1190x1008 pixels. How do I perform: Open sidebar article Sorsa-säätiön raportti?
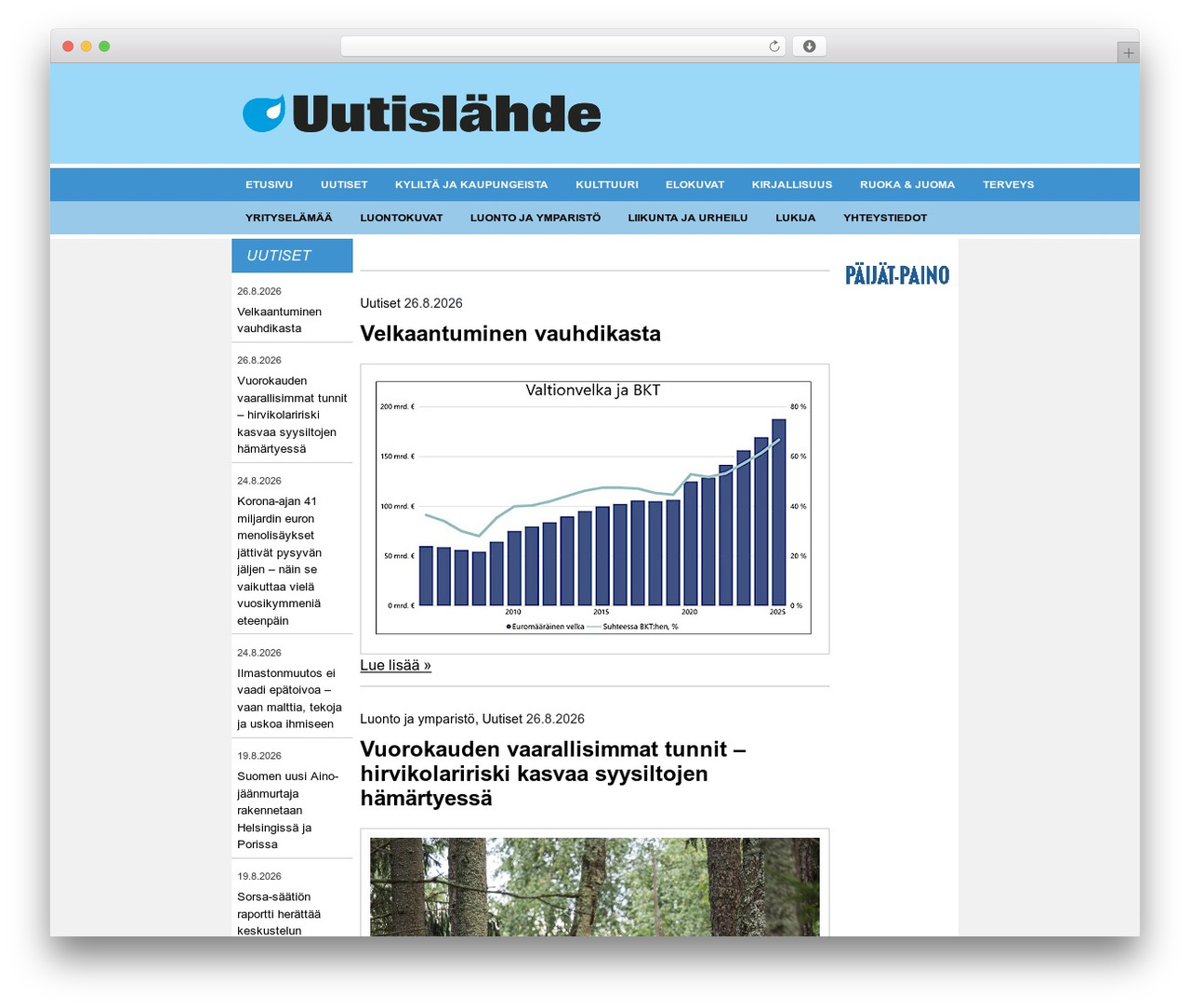279,913
